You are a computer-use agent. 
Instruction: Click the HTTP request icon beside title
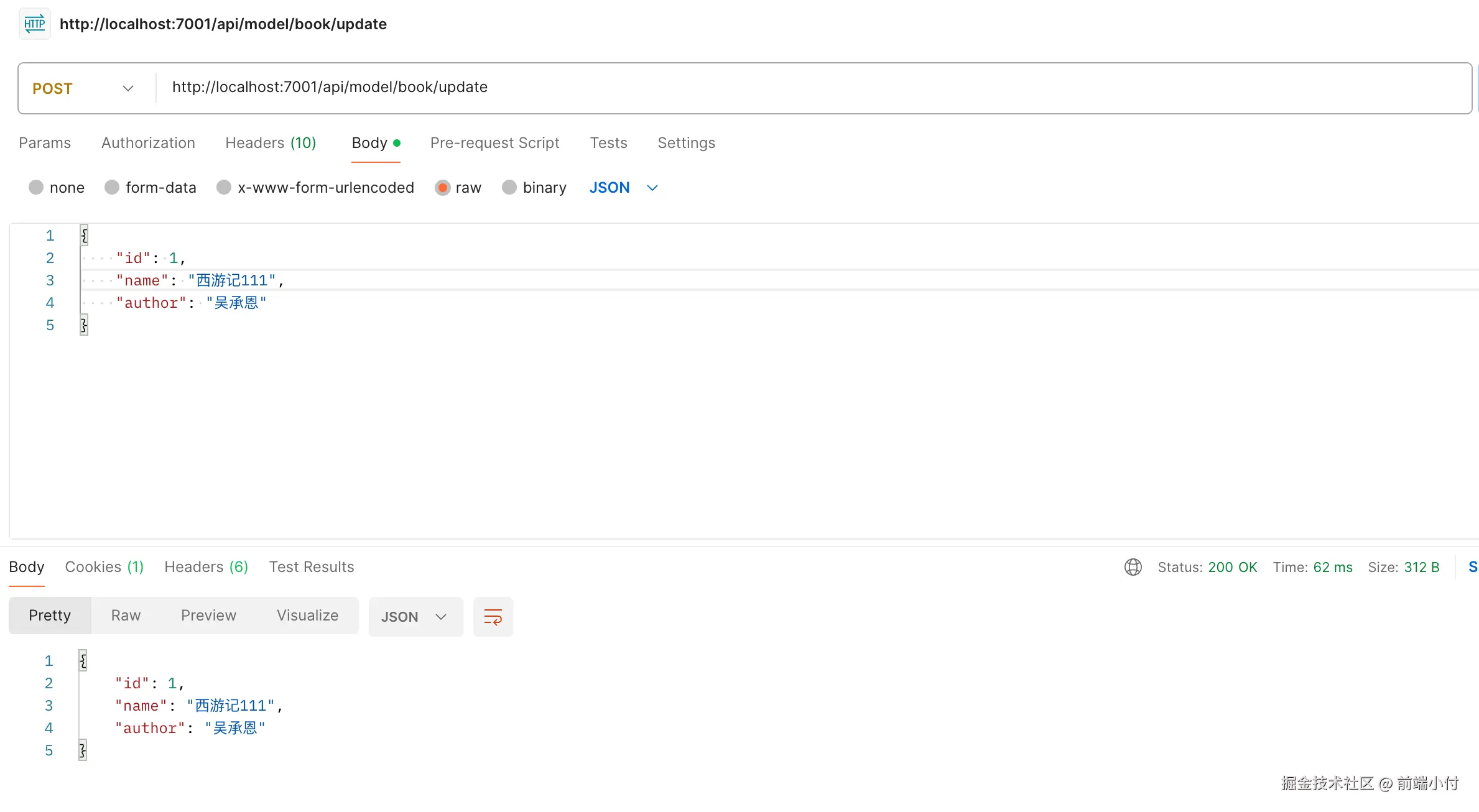(35, 24)
